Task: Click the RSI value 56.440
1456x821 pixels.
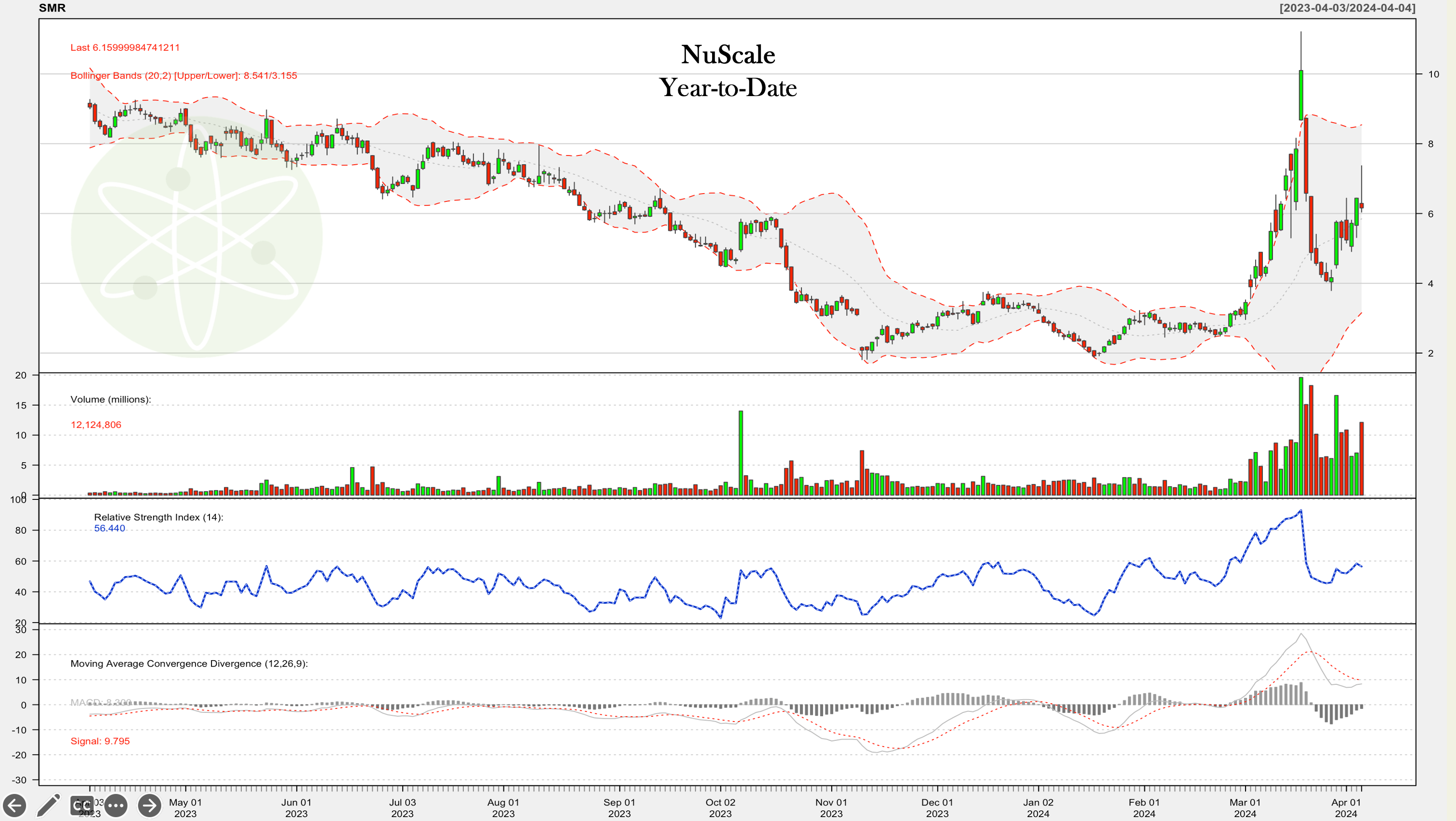Action: point(109,528)
